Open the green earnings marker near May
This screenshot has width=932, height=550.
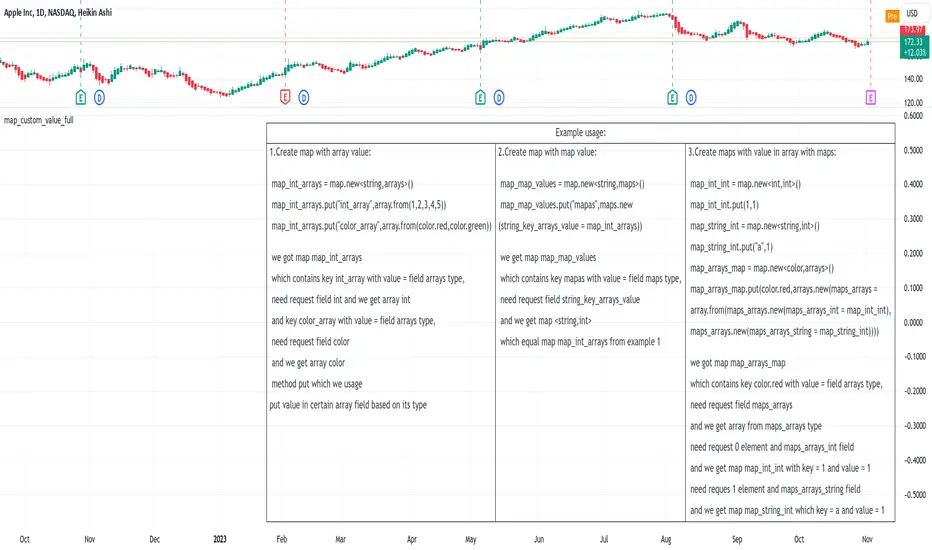coord(480,97)
